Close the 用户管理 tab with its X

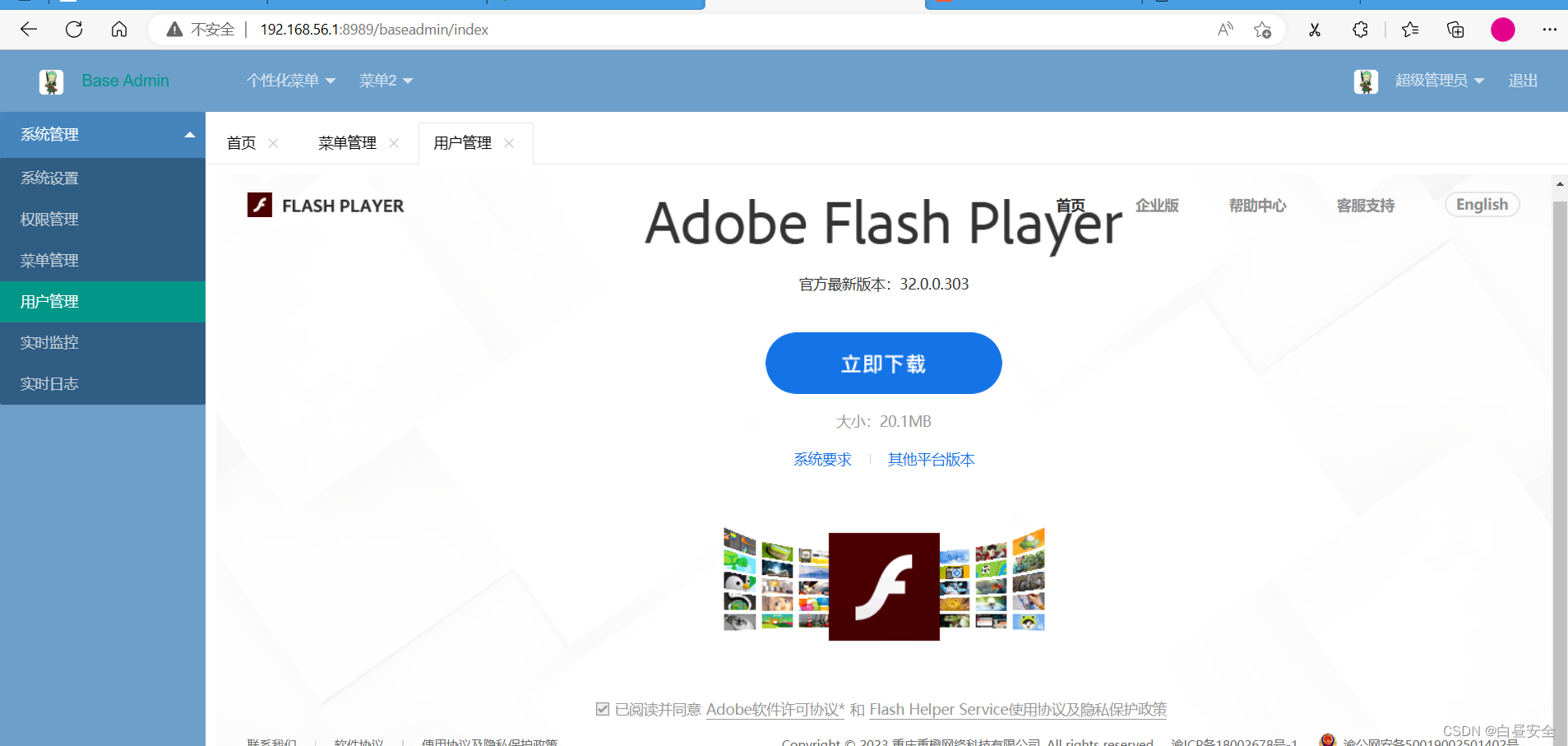pyautogui.click(x=509, y=143)
